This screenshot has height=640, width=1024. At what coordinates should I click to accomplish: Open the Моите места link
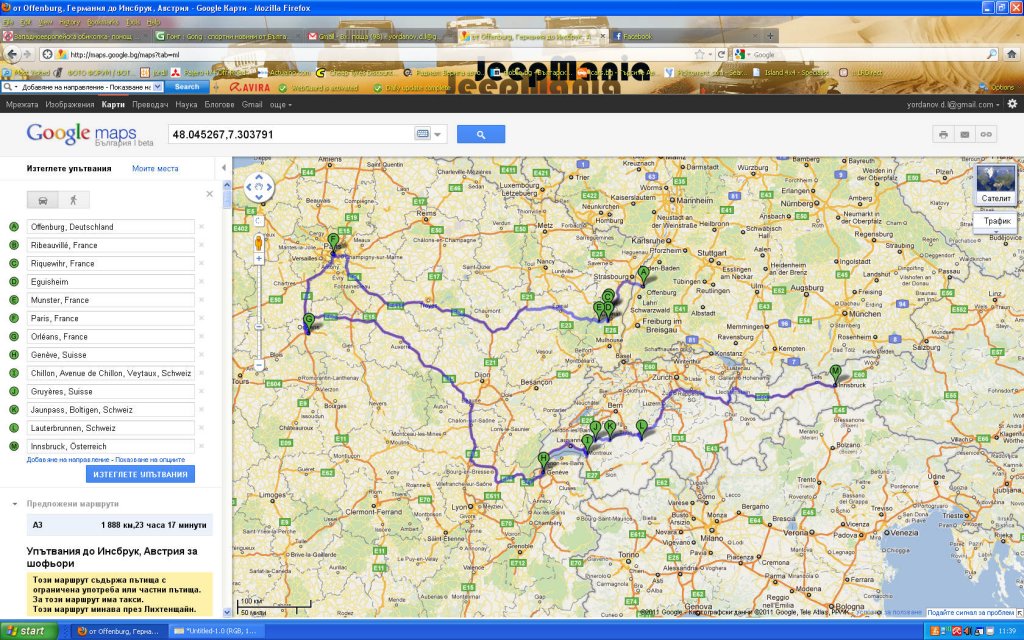point(155,168)
